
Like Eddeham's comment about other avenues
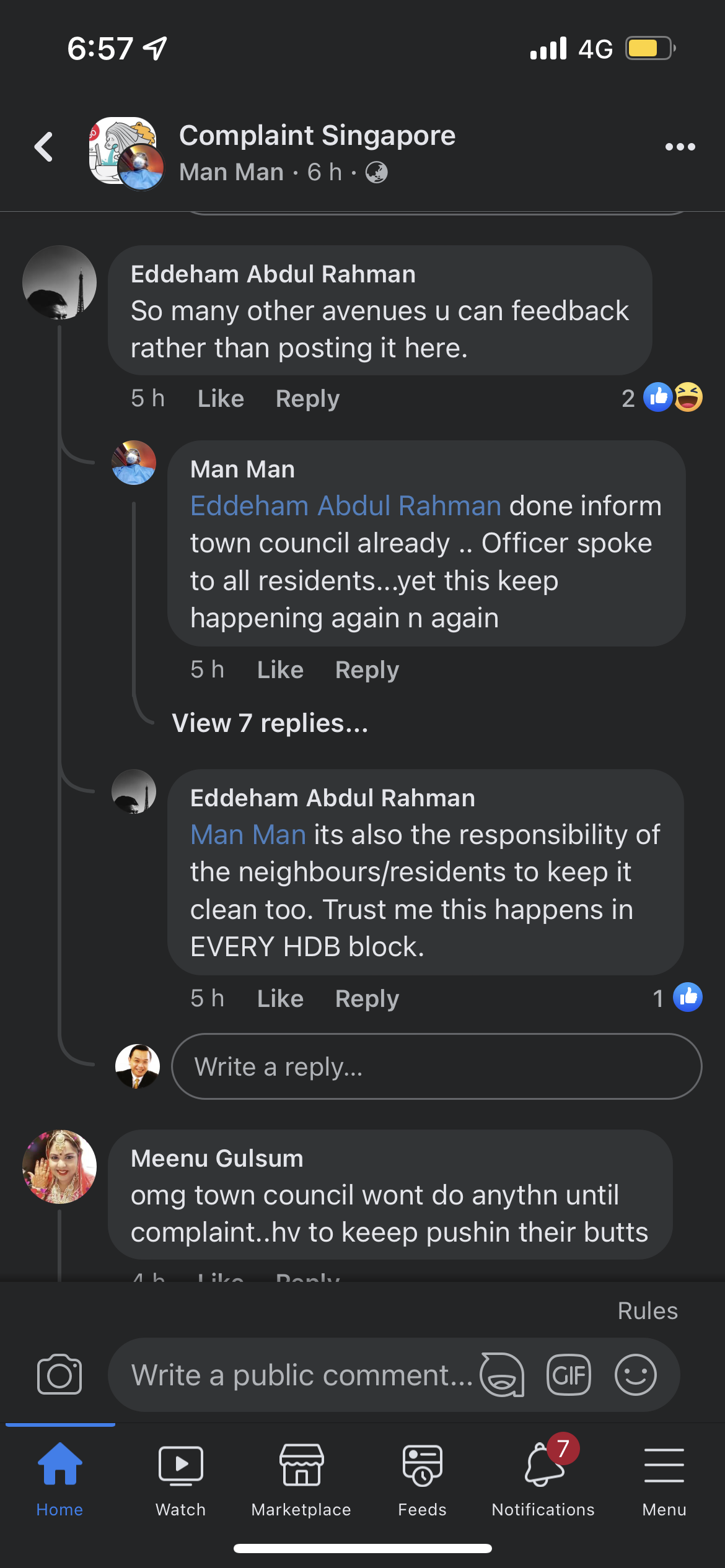point(221,399)
